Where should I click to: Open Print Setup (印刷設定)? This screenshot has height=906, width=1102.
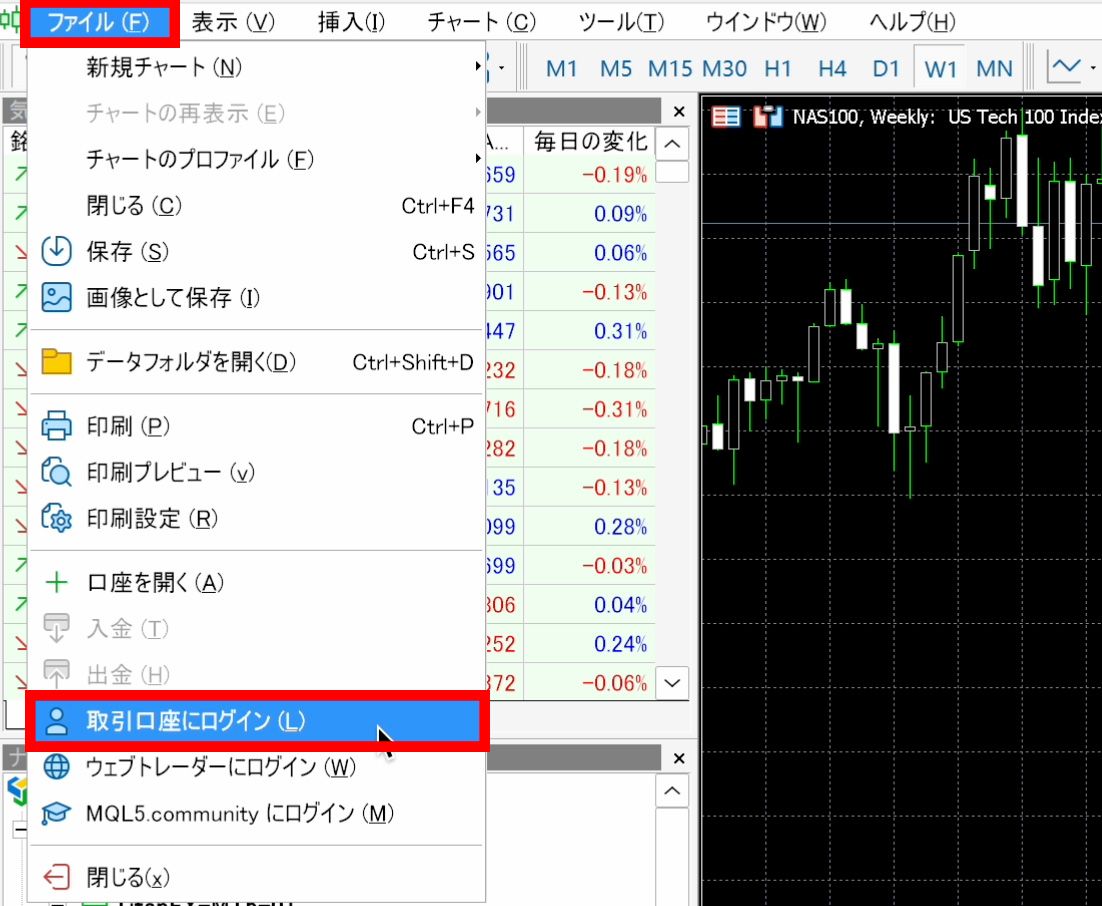(151, 519)
